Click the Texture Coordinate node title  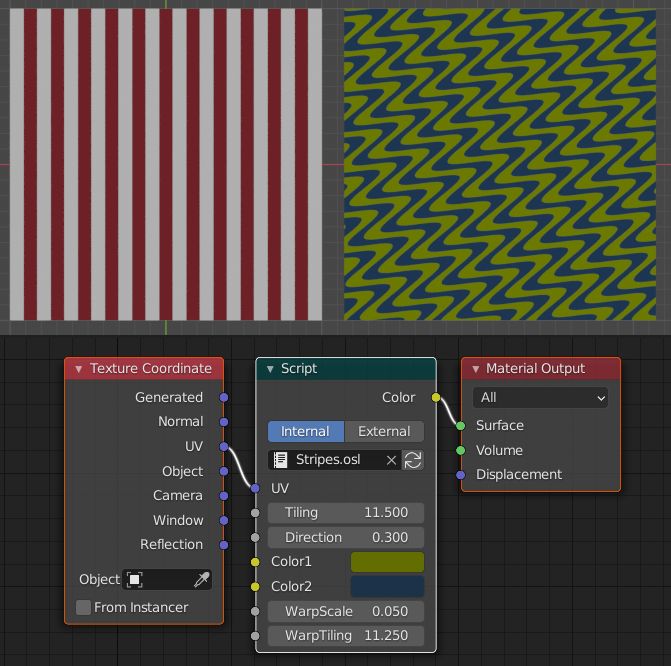tap(151, 369)
